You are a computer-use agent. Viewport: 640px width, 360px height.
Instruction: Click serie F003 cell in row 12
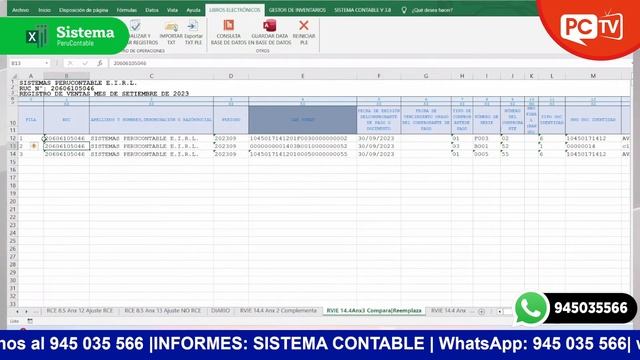[x=487, y=138]
